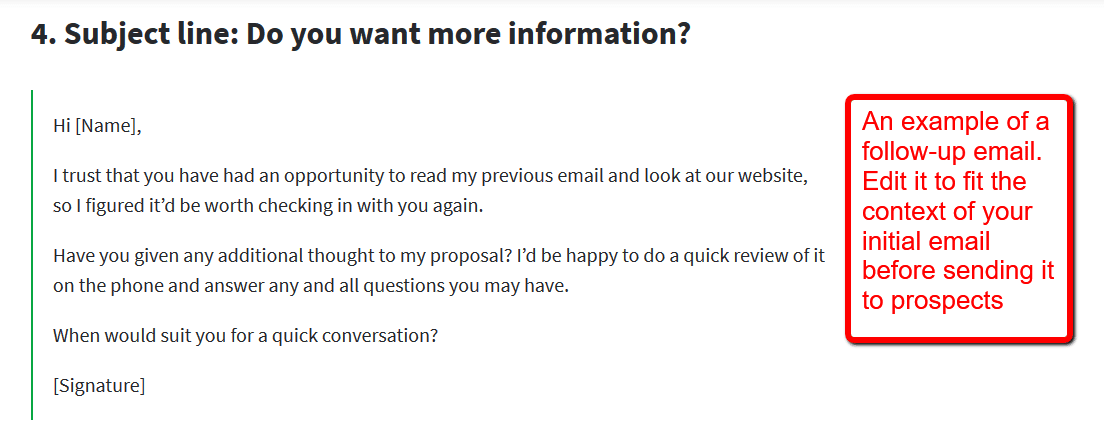Click "An example of a" in red note

(955, 122)
